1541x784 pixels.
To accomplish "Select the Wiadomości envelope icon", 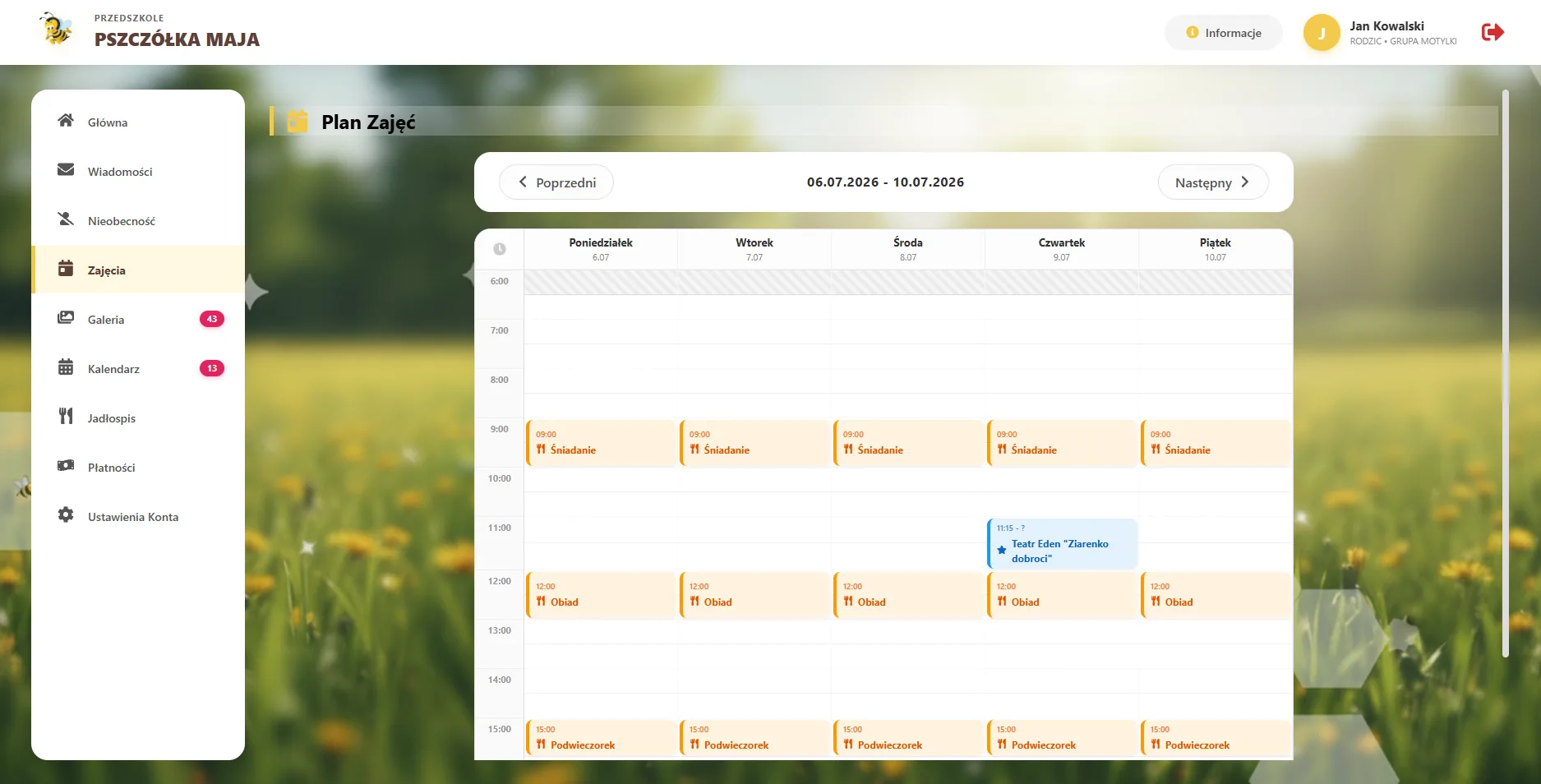I will pyautogui.click(x=66, y=170).
